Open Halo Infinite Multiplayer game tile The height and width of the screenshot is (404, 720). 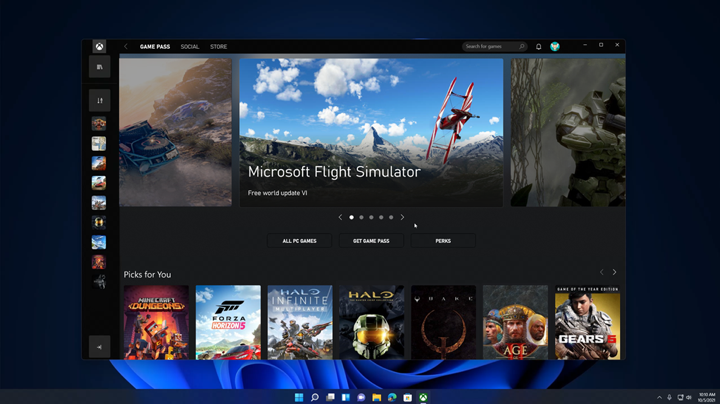(300, 322)
